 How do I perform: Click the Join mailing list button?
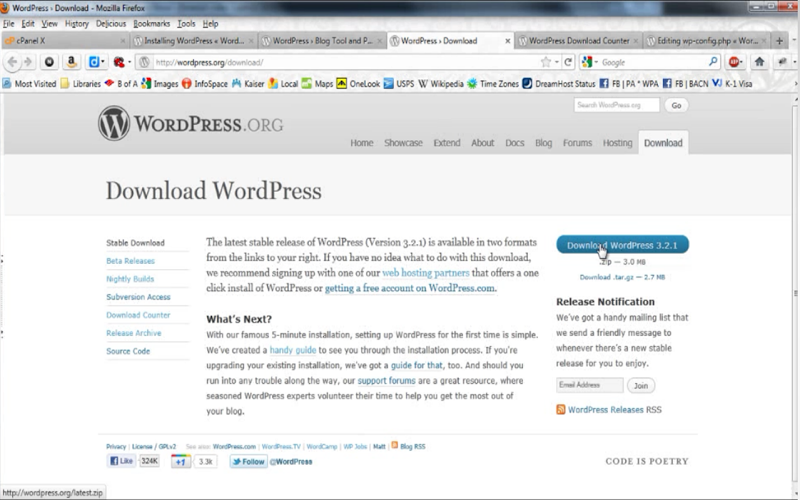pyautogui.click(x=641, y=385)
